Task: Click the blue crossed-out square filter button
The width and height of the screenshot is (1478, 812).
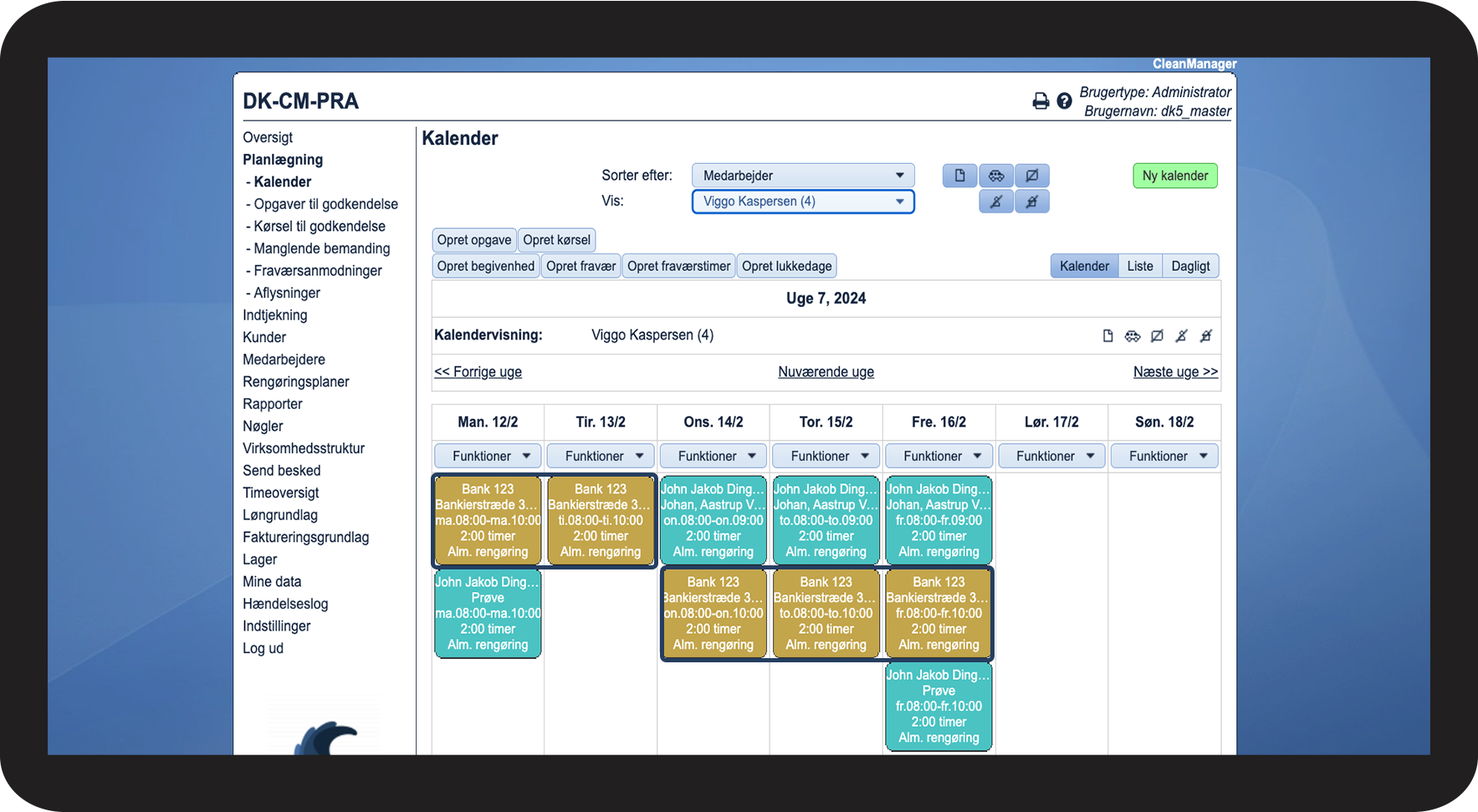Action: tap(1032, 176)
